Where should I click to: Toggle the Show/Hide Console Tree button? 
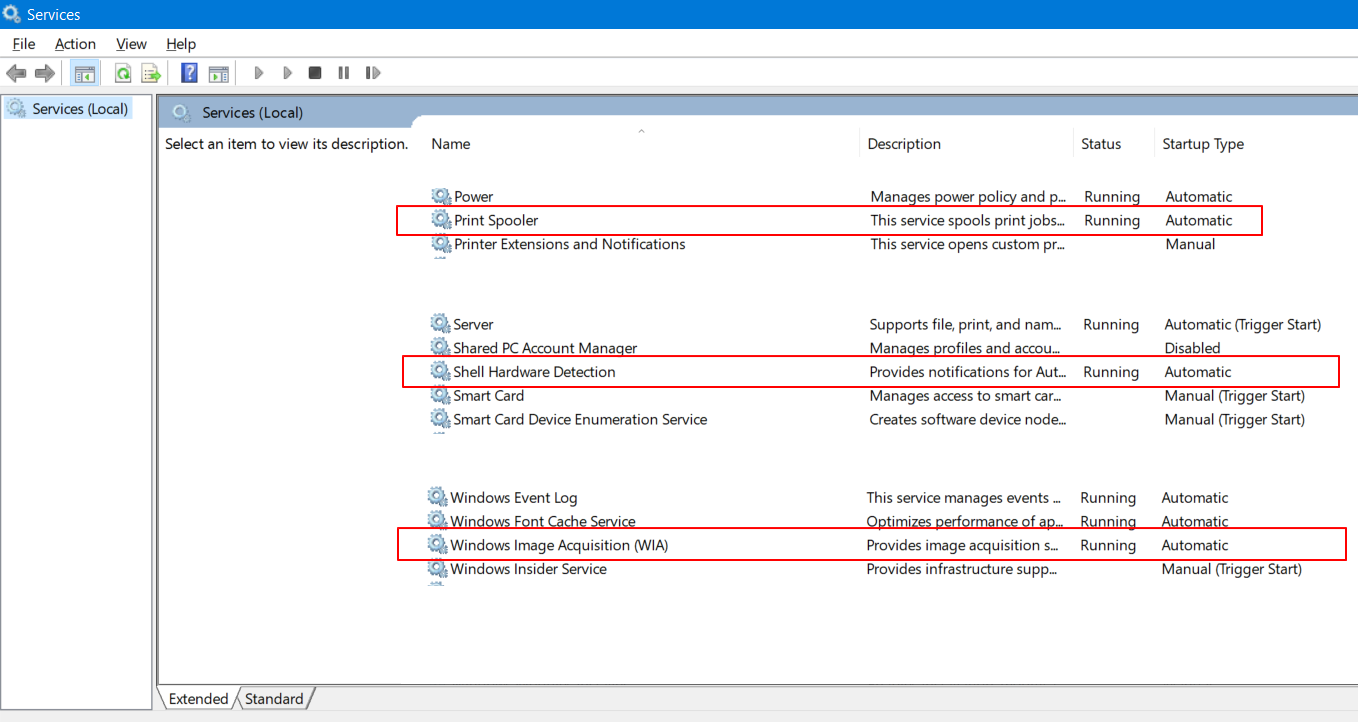85,73
